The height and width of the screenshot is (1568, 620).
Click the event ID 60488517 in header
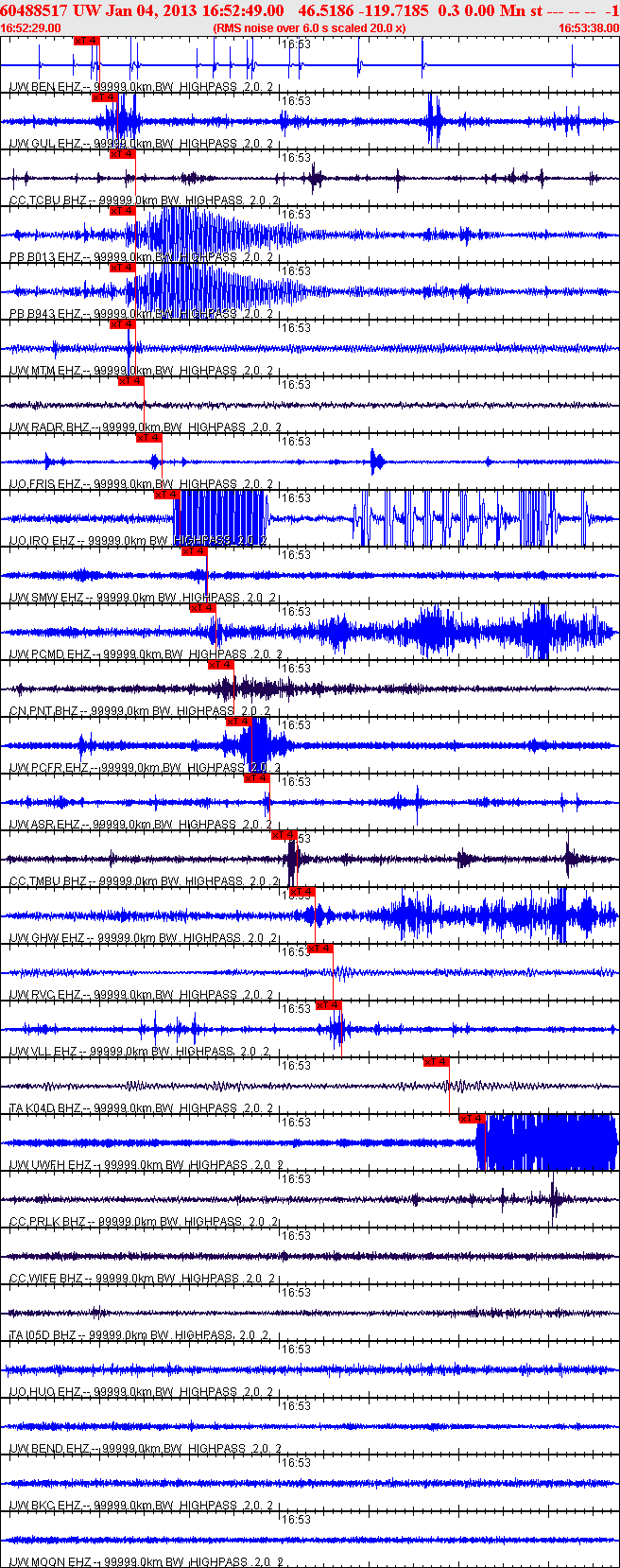coord(34,10)
